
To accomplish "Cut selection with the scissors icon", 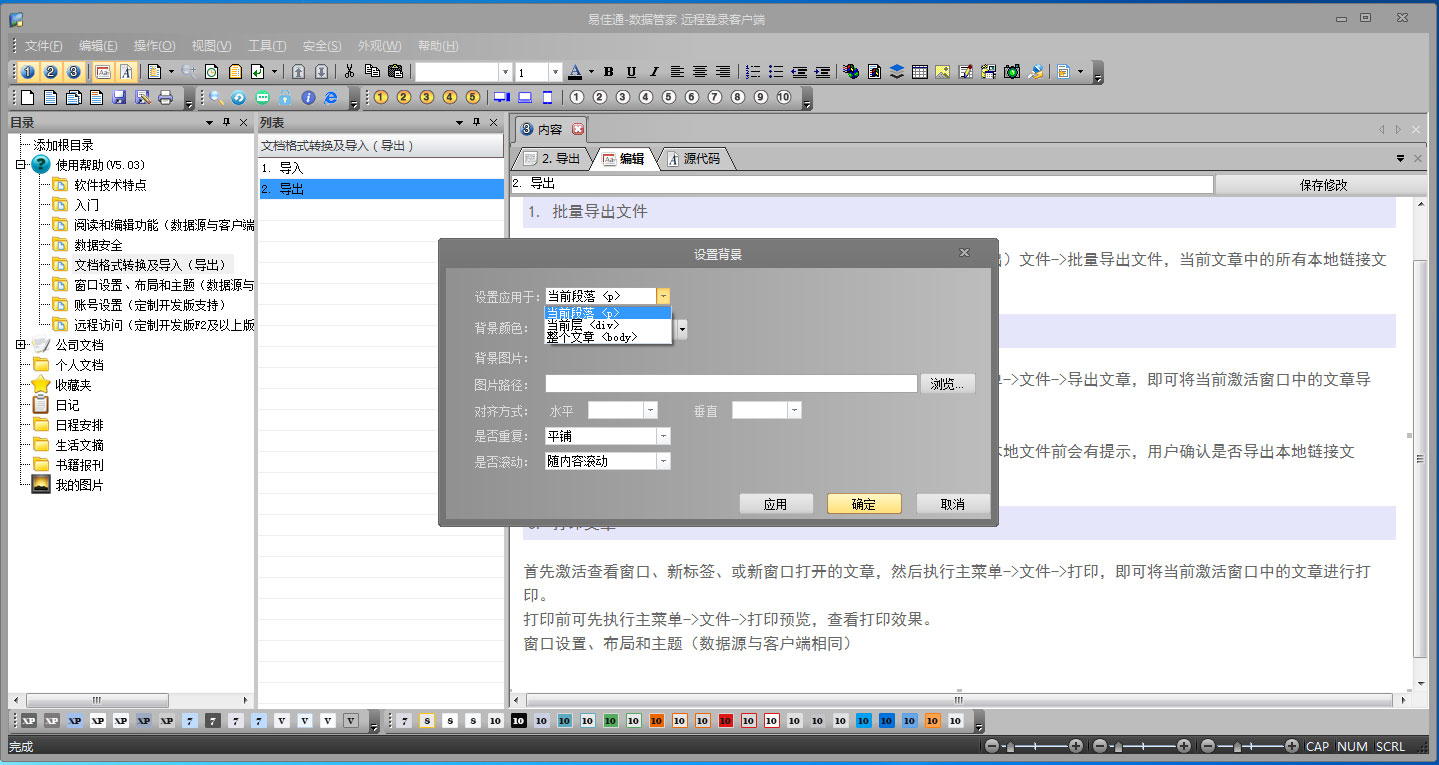I will tap(349, 72).
